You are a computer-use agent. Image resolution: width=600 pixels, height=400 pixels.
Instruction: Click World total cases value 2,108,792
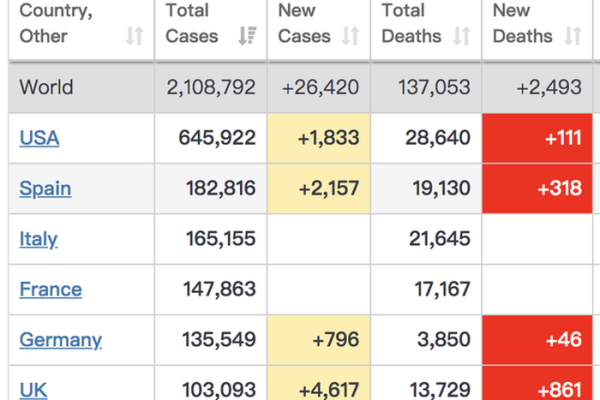point(211,87)
